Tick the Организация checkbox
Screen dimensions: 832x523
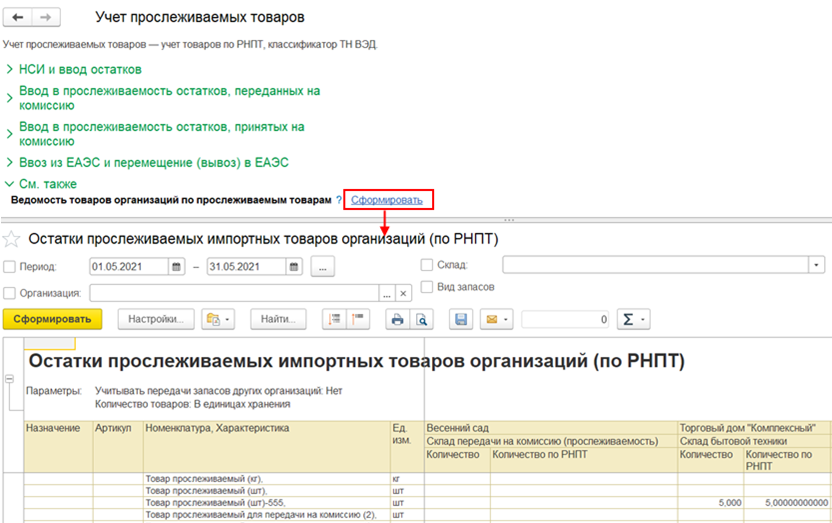10,294
